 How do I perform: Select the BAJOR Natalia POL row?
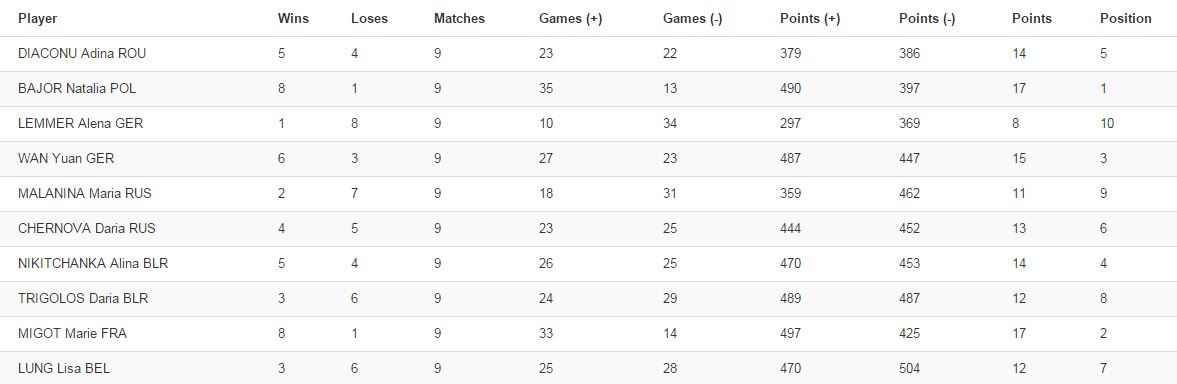coord(588,88)
